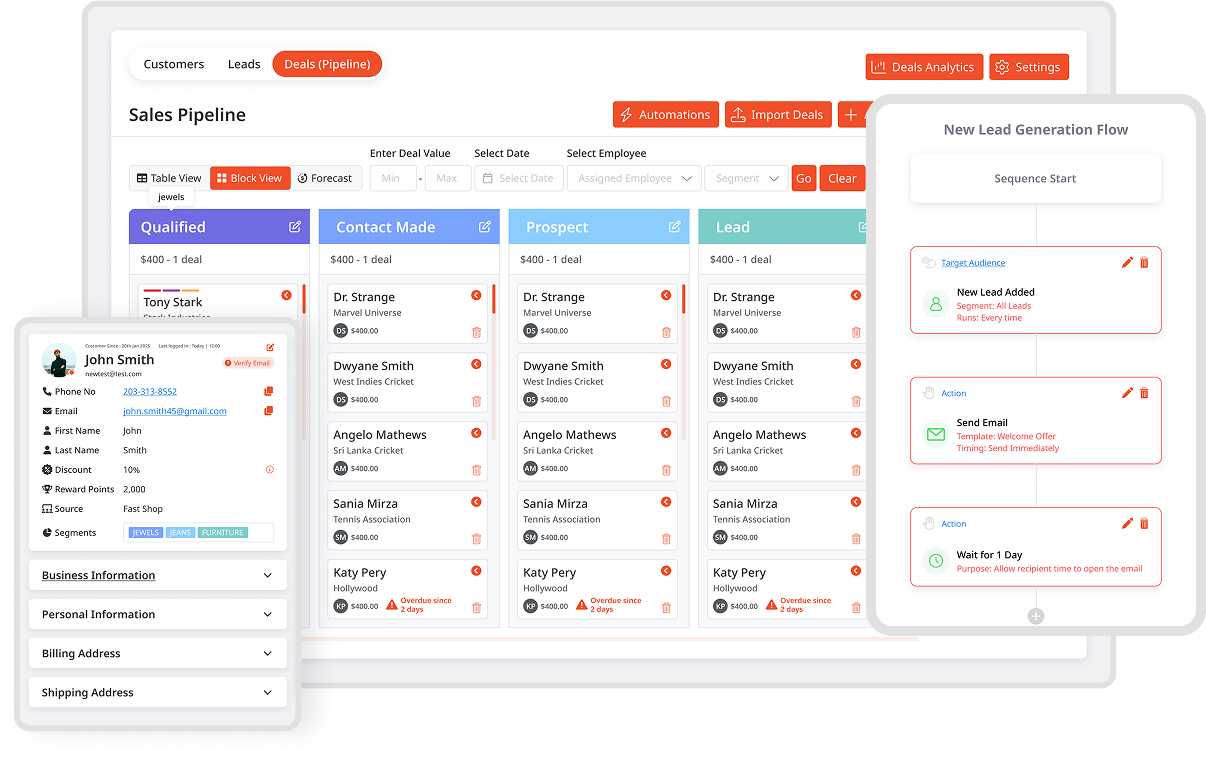The image size is (1206, 758).
Task: Click the Sequence Start block
Action: [1036, 179]
